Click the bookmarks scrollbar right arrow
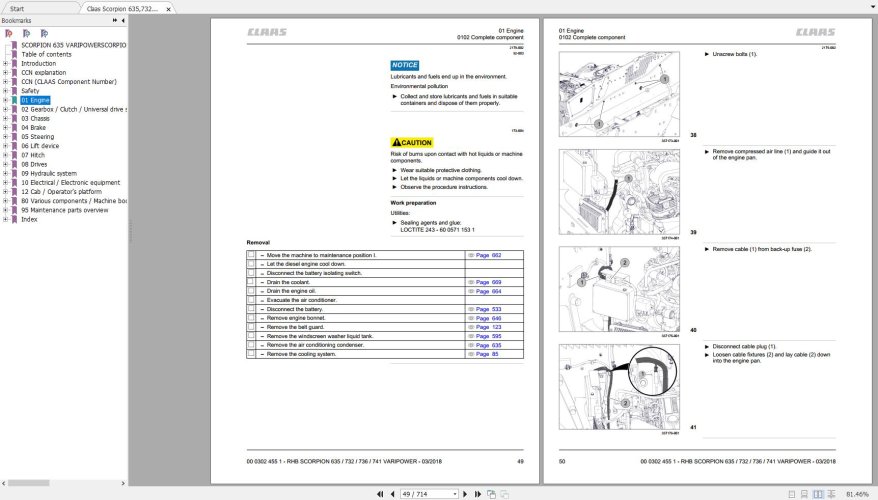The image size is (878, 500). (x=123, y=483)
